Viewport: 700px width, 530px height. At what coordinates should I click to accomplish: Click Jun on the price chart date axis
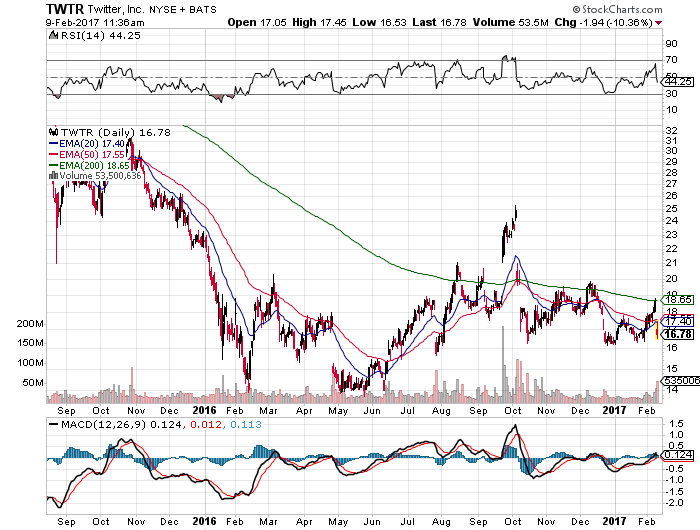[x=371, y=411]
